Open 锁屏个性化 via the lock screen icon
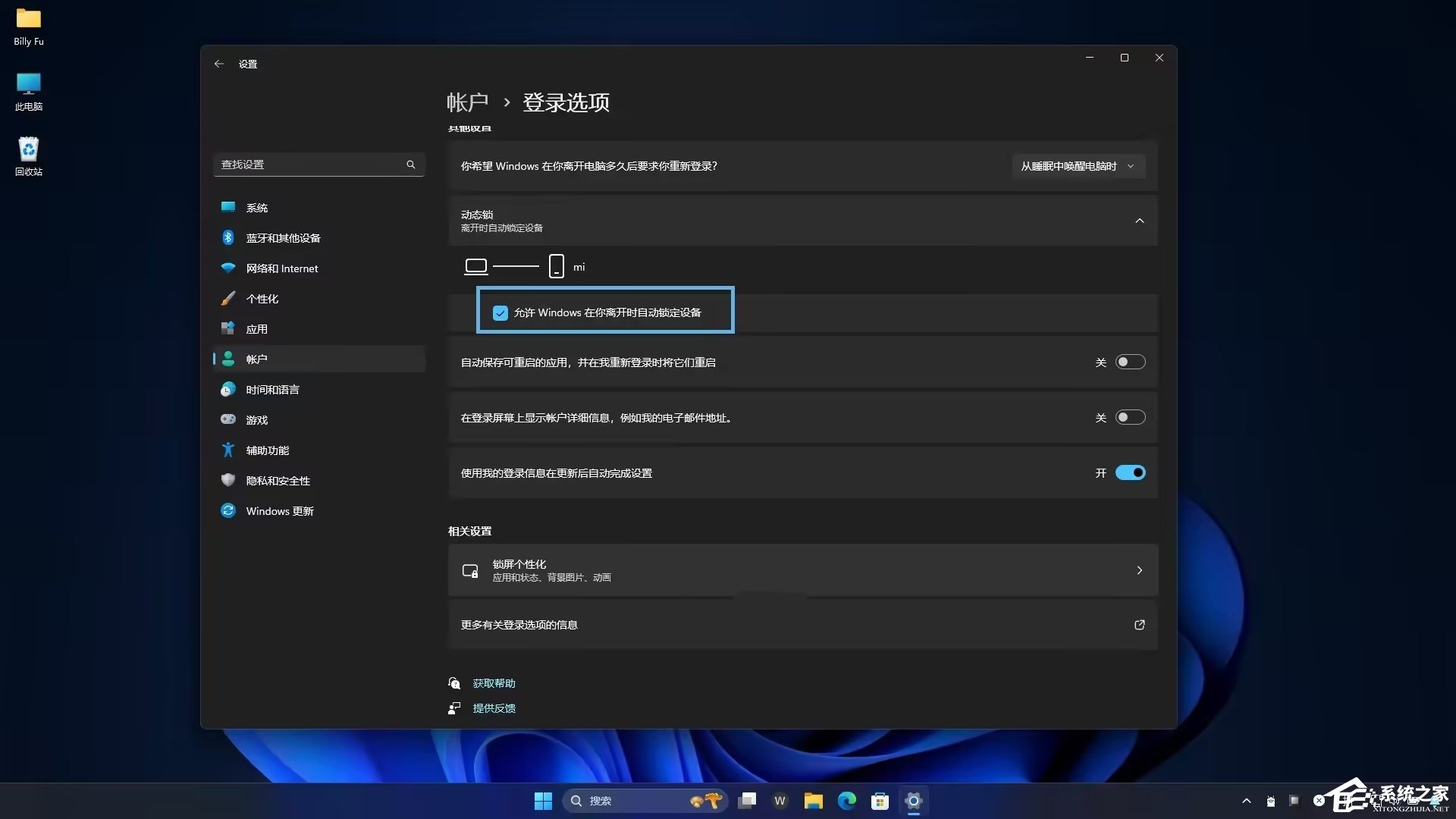The width and height of the screenshot is (1456, 819). [x=470, y=570]
